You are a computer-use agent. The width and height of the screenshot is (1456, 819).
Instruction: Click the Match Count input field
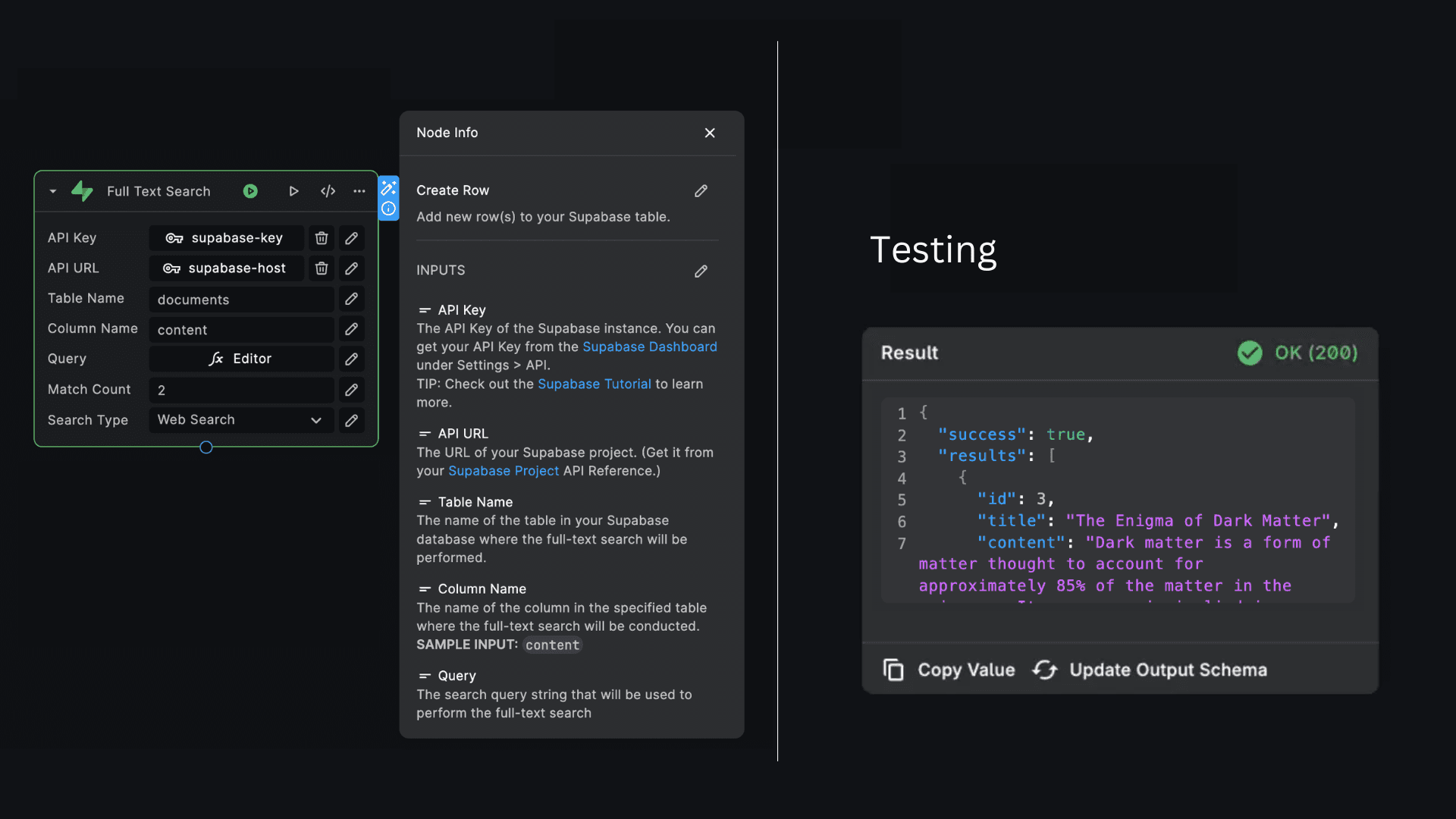click(240, 390)
